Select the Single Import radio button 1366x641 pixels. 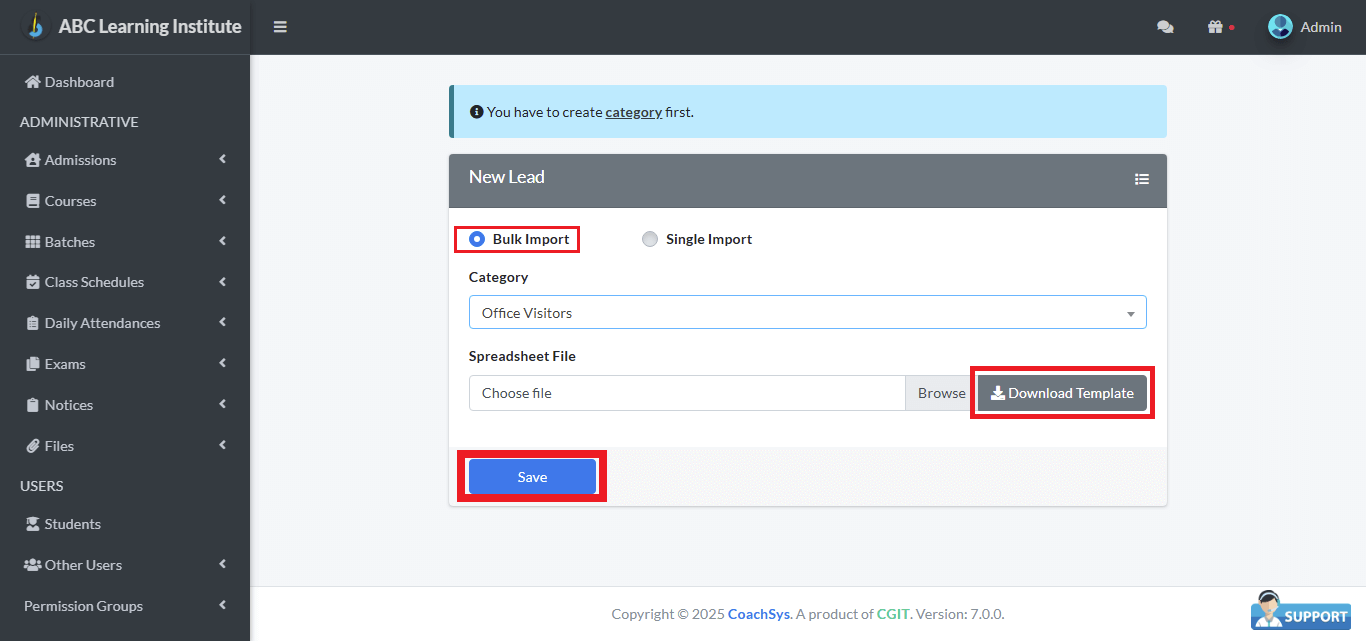(x=650, y=239)
